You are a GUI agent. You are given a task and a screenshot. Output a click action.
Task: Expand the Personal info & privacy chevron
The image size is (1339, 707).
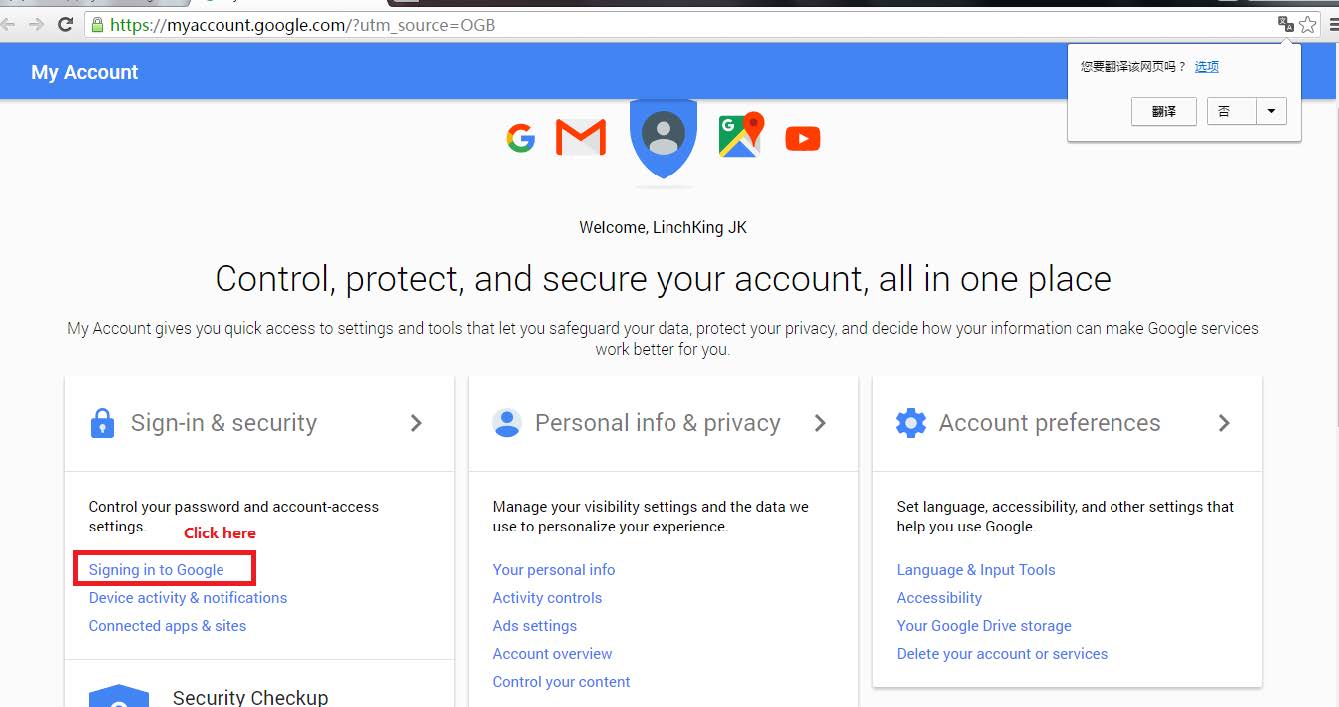click(x=820, y=423)
